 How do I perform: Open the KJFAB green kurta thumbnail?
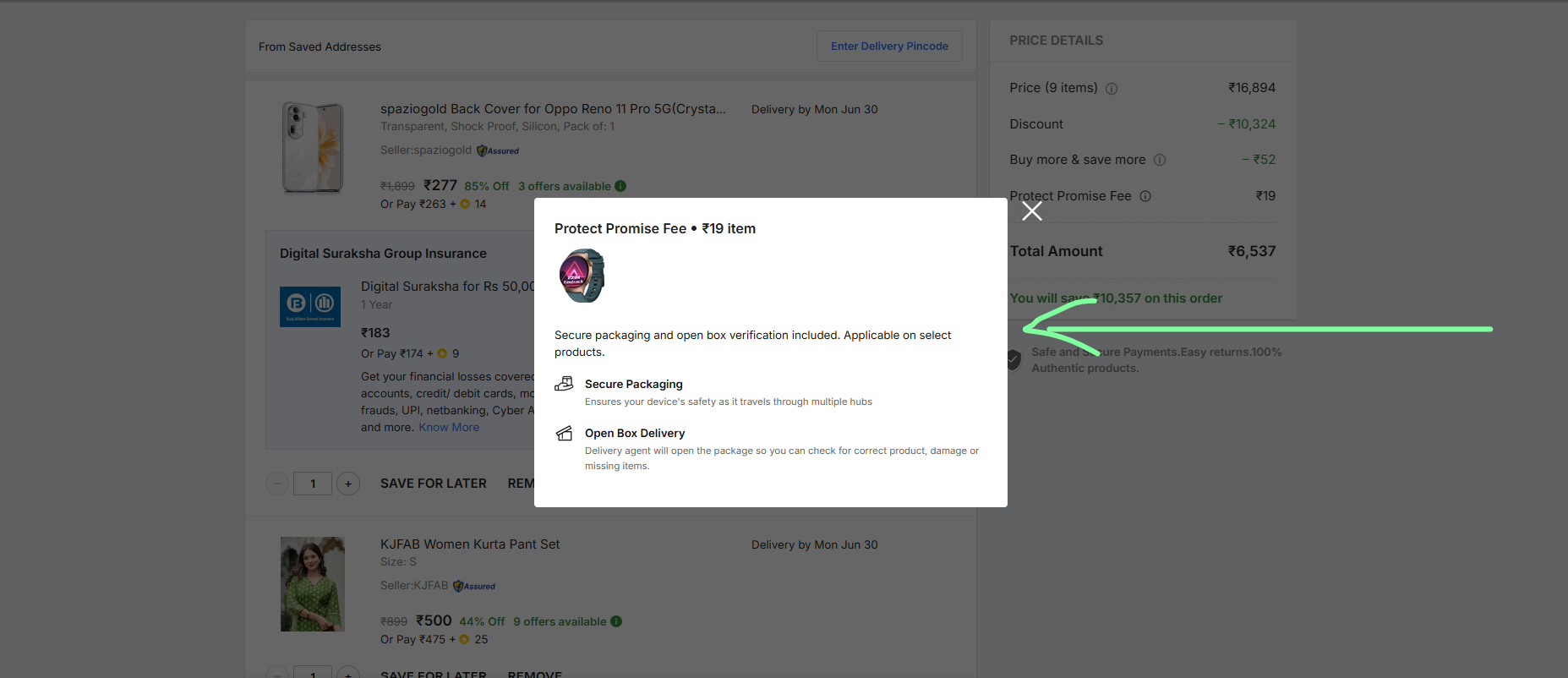coord(313,584)
